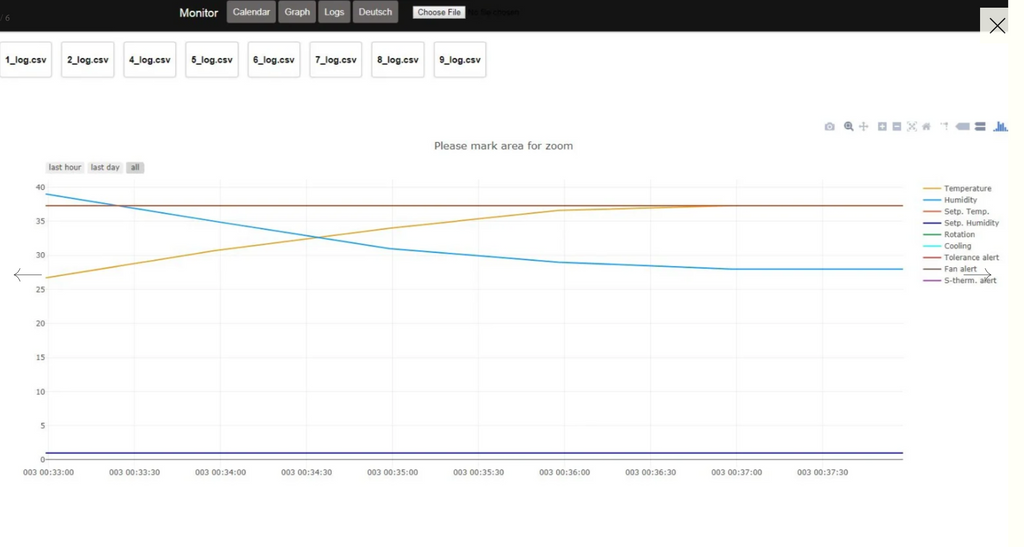The width and height of the screenshot is (1024, 547).
Task: Click the Zoom in plus icon
Action: [882, 127]
